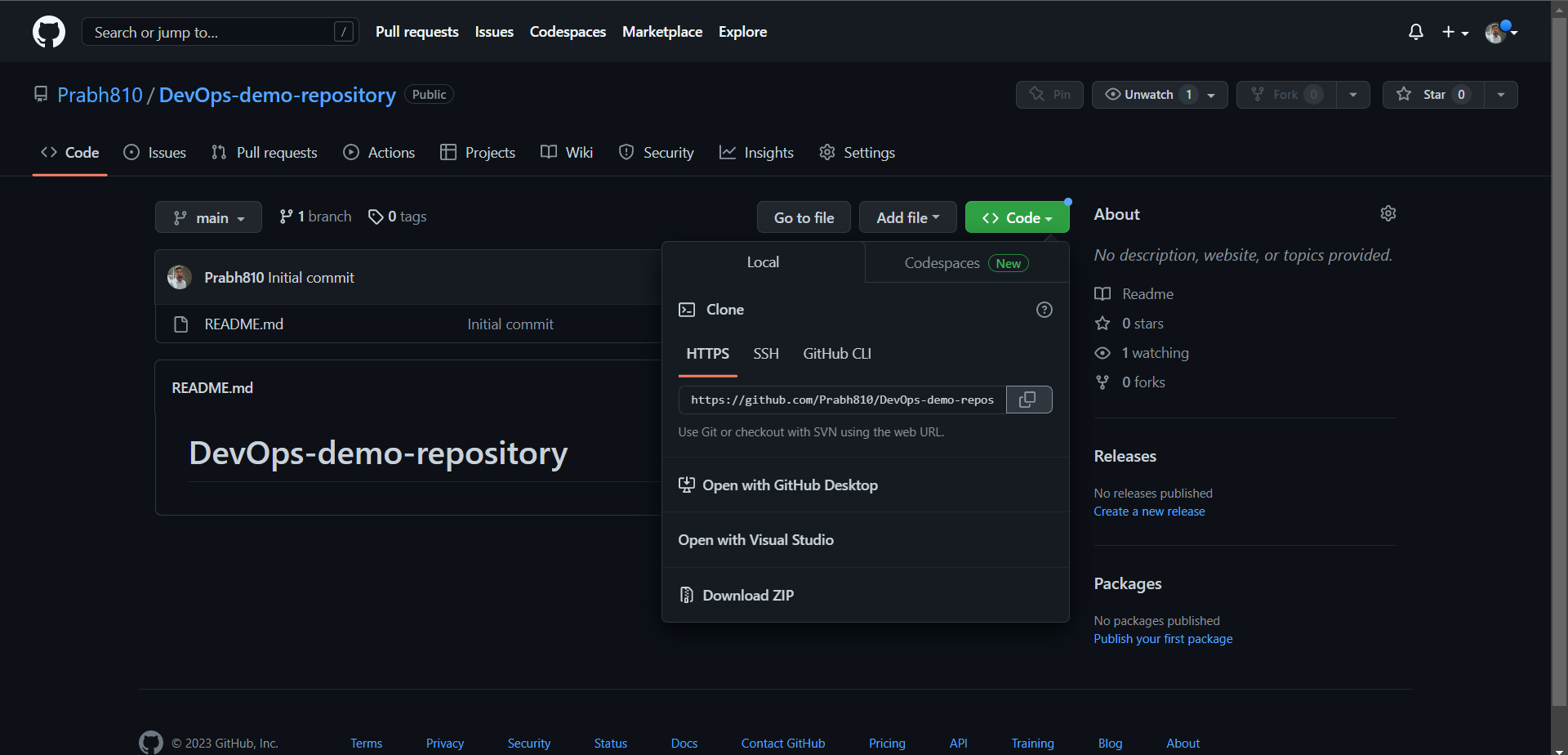Follow the Create a new release link
This screenshot has height=755, width=1568.
[1149, 512]
